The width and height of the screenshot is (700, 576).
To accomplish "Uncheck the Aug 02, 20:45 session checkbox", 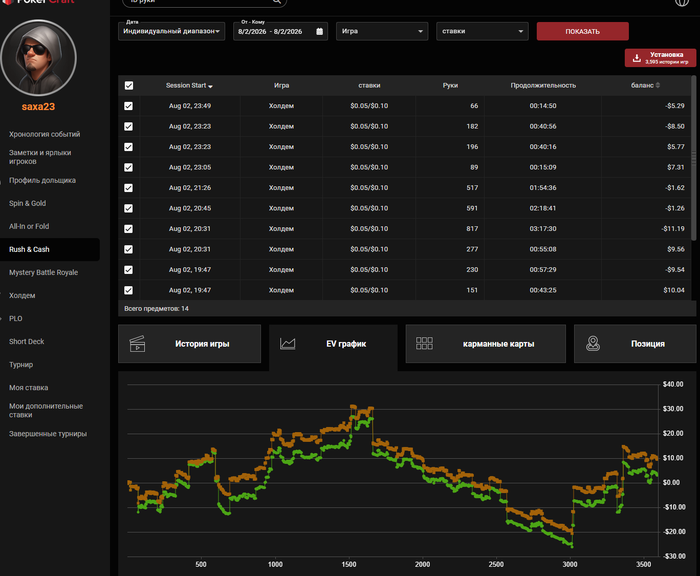I will click(129, 209).
